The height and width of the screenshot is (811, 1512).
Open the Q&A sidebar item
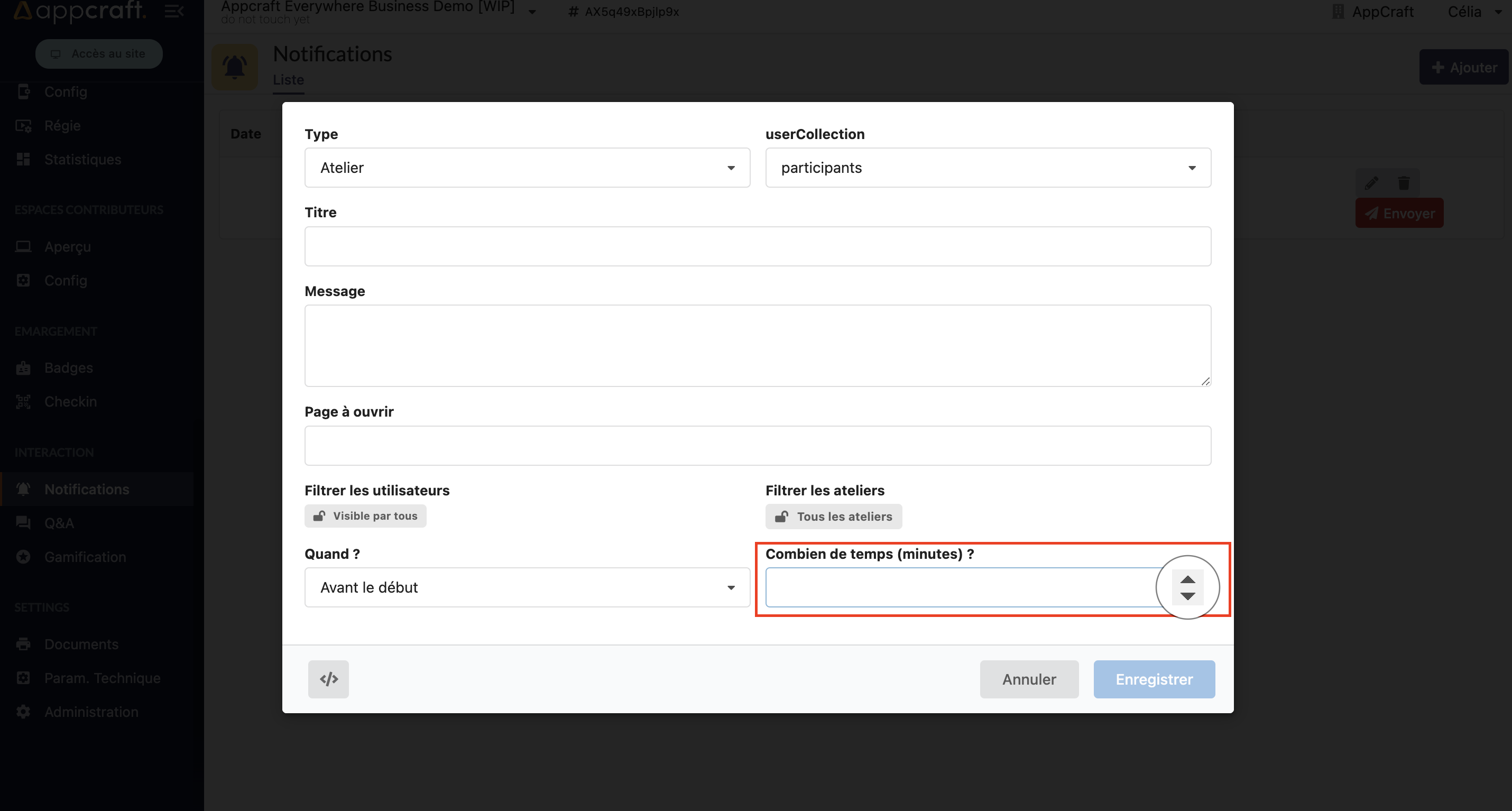coord(59,523)
